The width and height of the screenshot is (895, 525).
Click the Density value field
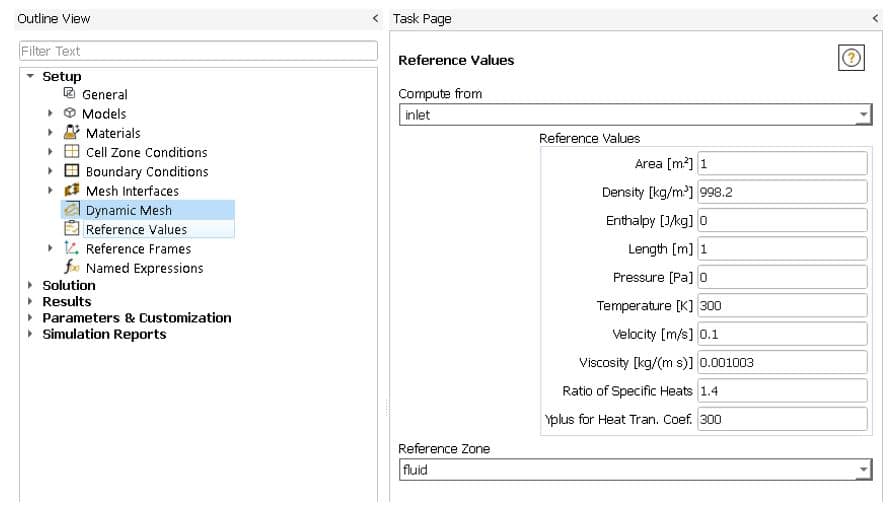point(782,192)
